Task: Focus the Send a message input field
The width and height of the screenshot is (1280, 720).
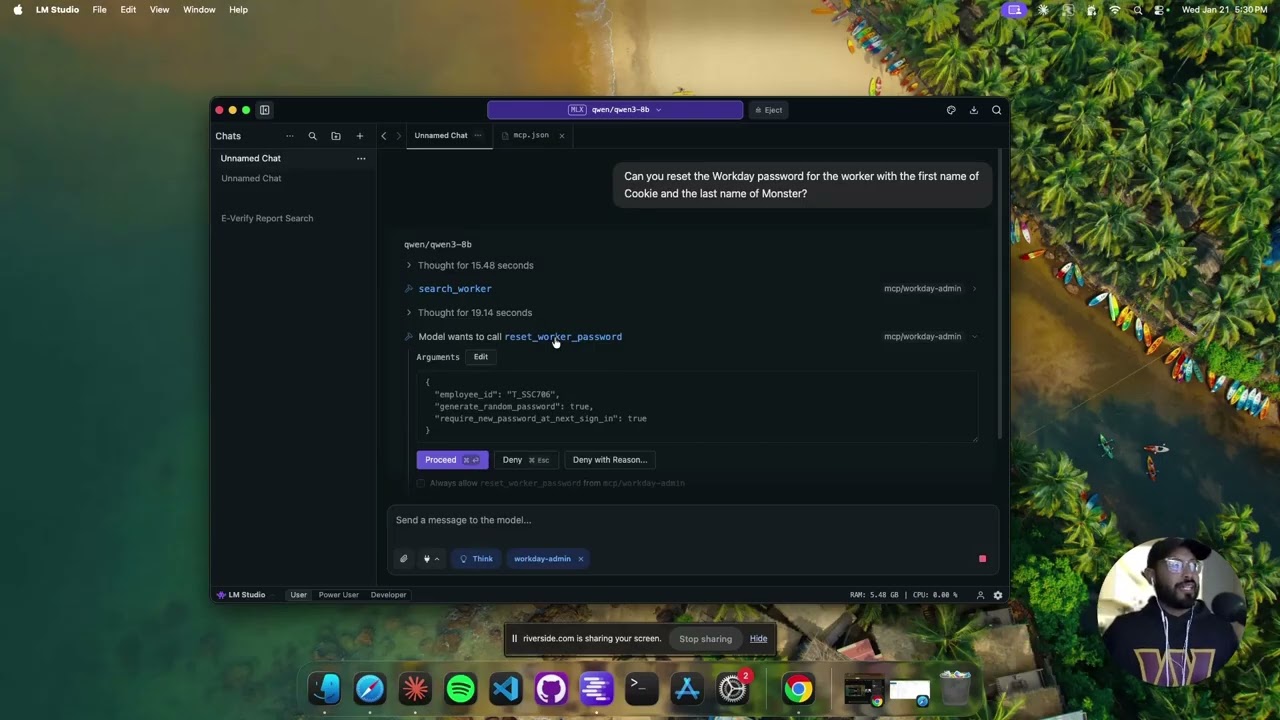Action: click(693, 520)
